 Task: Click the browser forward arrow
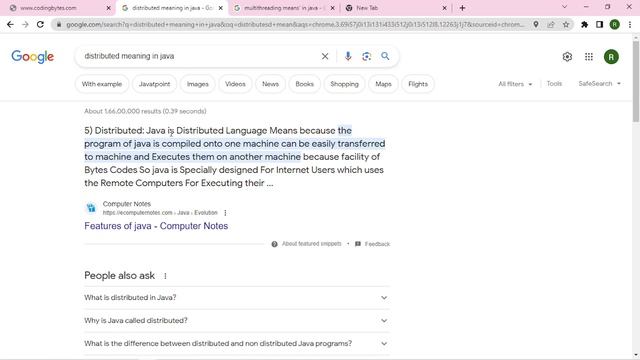25,24
